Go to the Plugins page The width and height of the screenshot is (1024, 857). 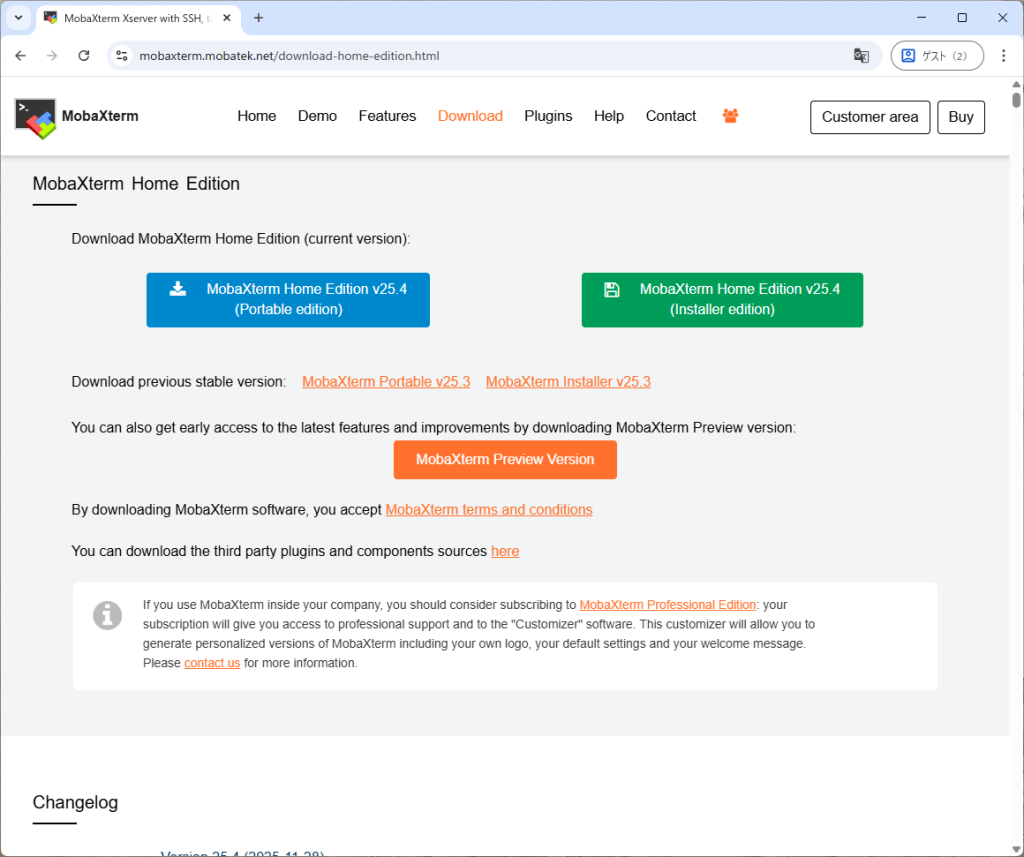click(x=548, y=116)
